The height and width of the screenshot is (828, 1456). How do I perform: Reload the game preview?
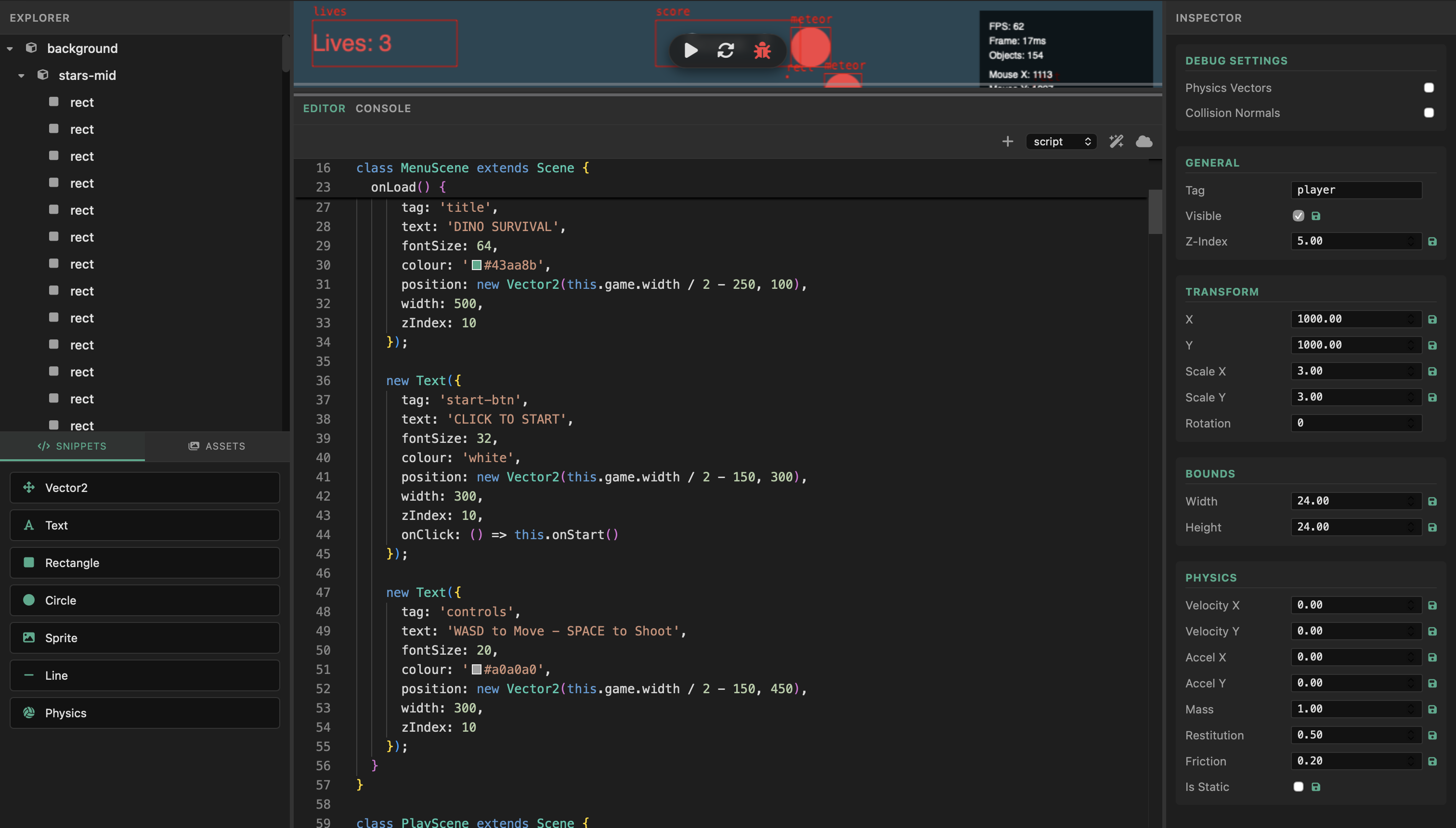click(x=725, y=51)
